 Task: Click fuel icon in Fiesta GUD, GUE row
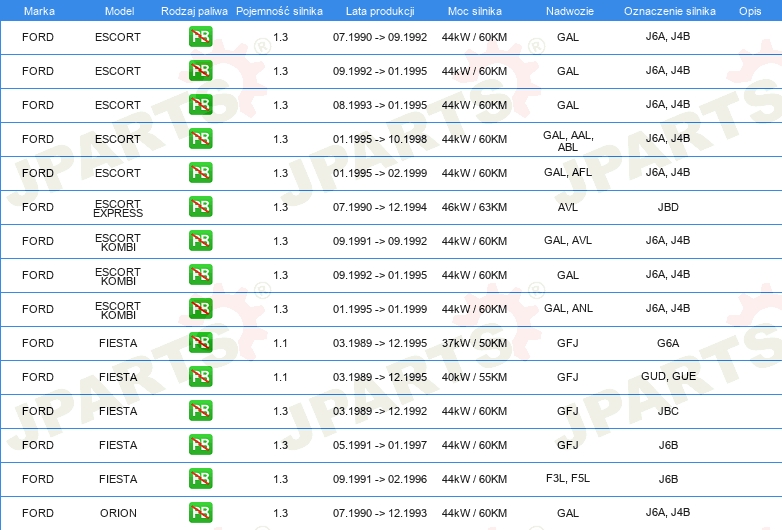click(x=200, y=376)
